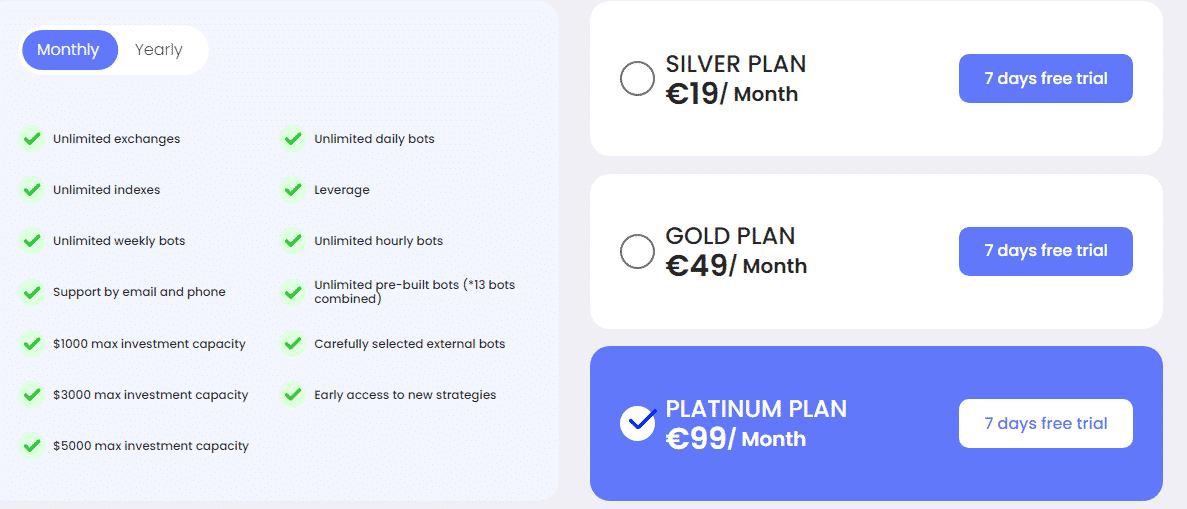This screenshot has width=1187, height=509.
Task: Start the Platinum Plan 7 days free trial
Action: (x=1045, y=423)
